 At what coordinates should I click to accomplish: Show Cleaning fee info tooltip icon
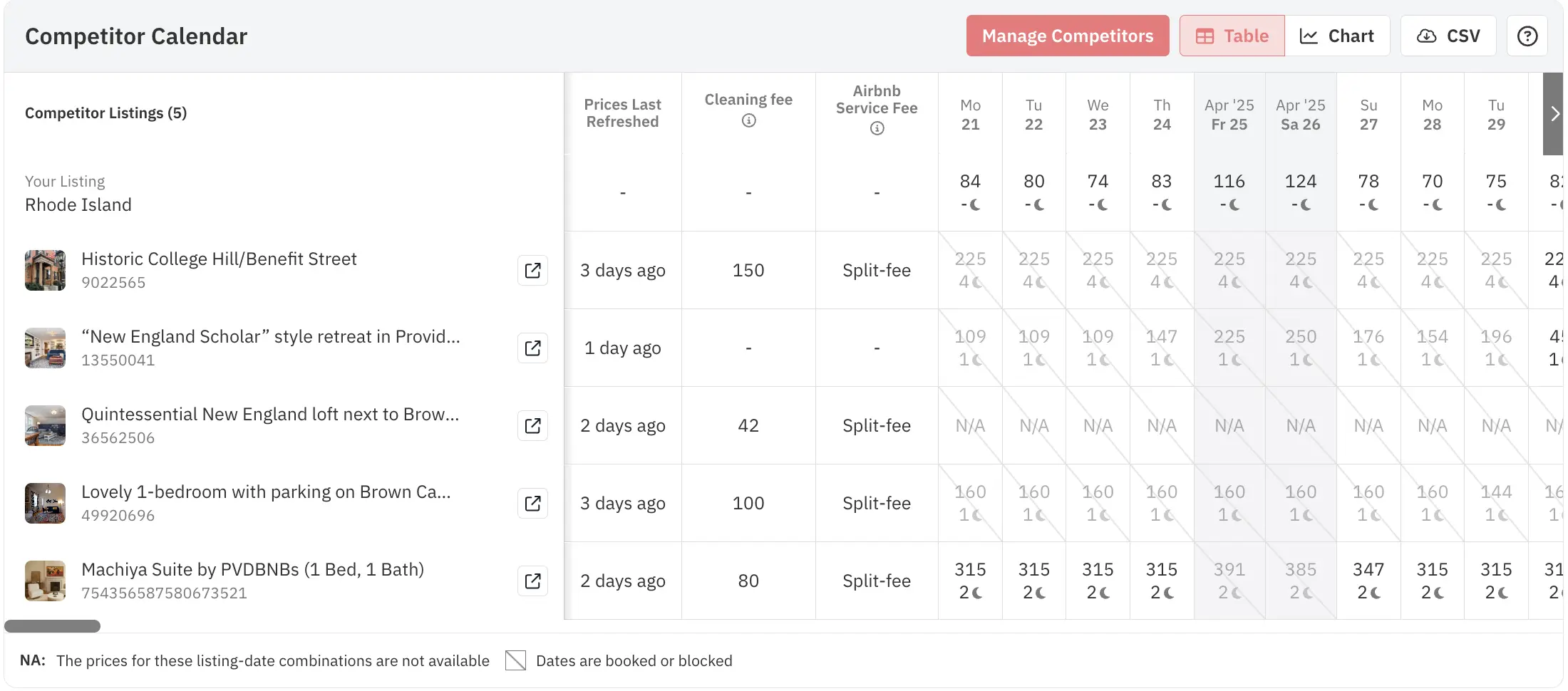coord(748,121)
